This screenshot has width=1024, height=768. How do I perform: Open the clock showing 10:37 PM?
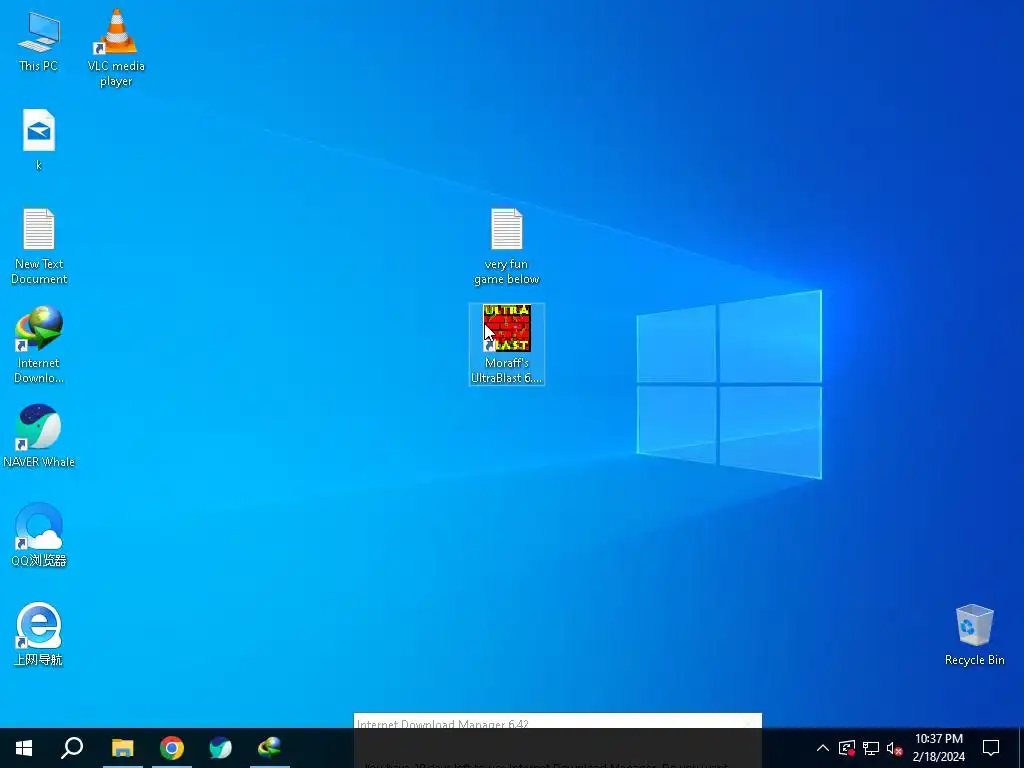click(938, 748)
